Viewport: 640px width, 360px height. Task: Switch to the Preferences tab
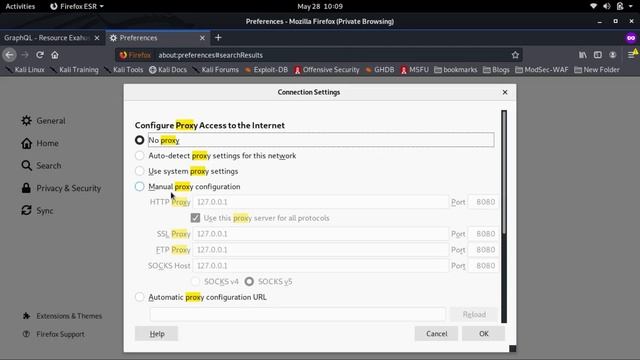[x=157, y=38]
